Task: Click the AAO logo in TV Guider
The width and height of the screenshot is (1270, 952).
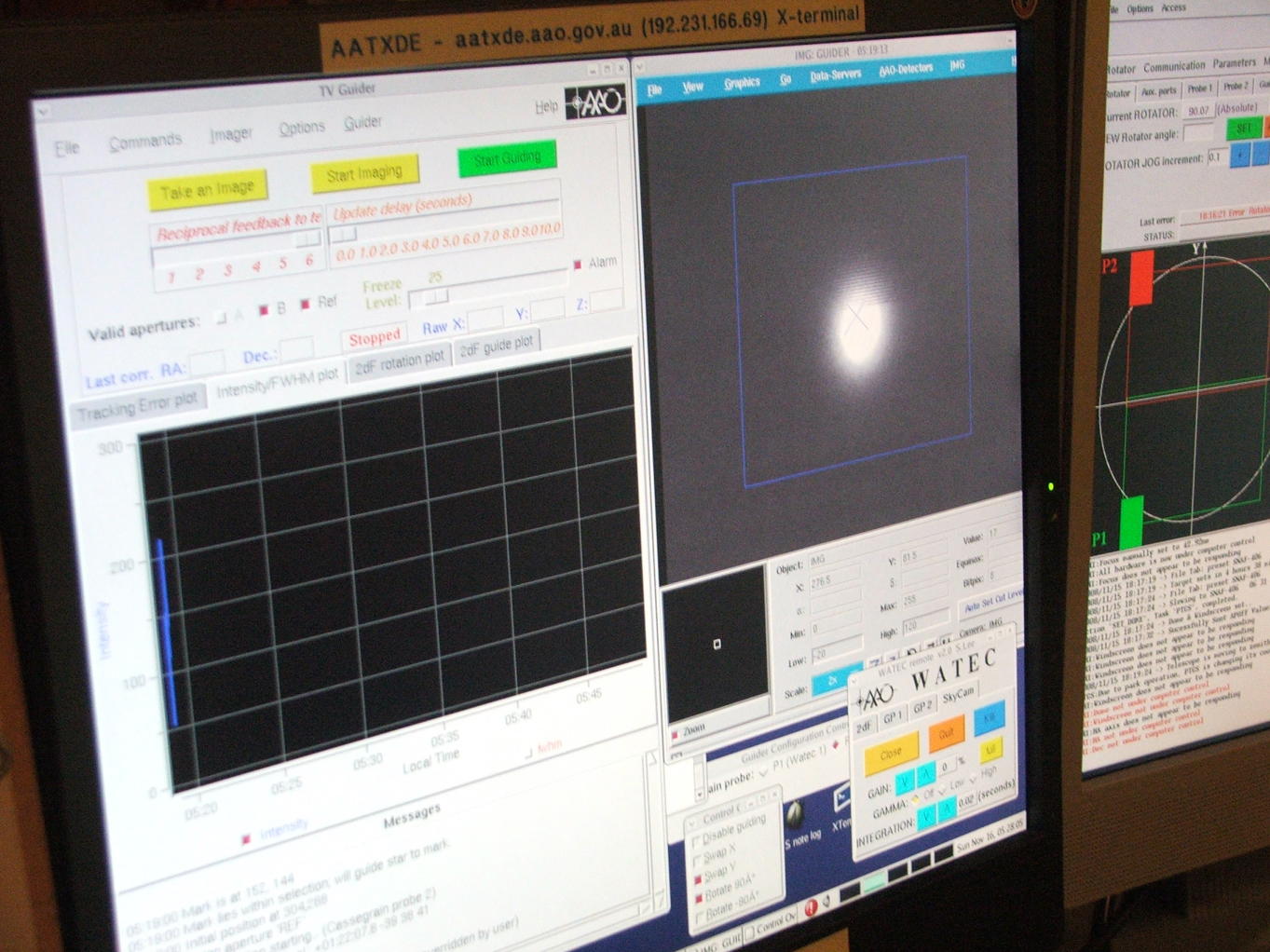Action: 594,102
